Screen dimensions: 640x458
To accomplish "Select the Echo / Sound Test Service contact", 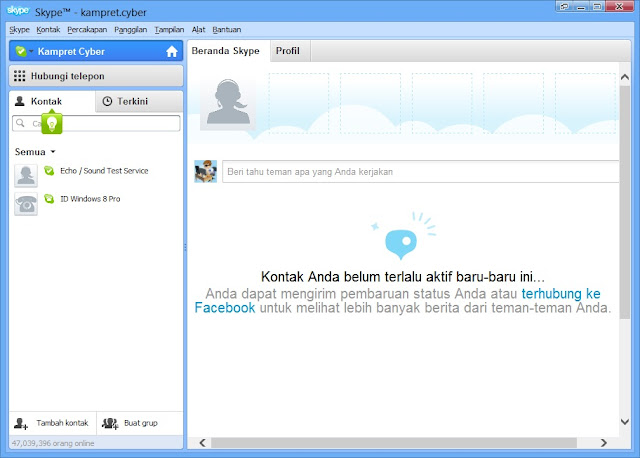I will point(96,175).
